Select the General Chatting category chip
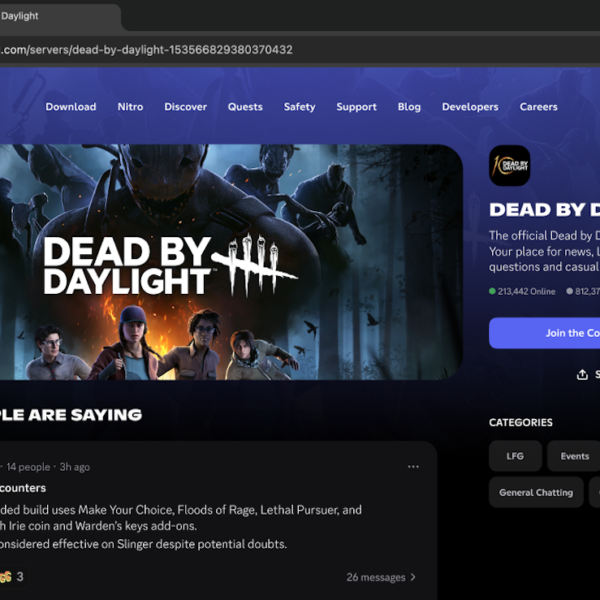 coord(536,492)
